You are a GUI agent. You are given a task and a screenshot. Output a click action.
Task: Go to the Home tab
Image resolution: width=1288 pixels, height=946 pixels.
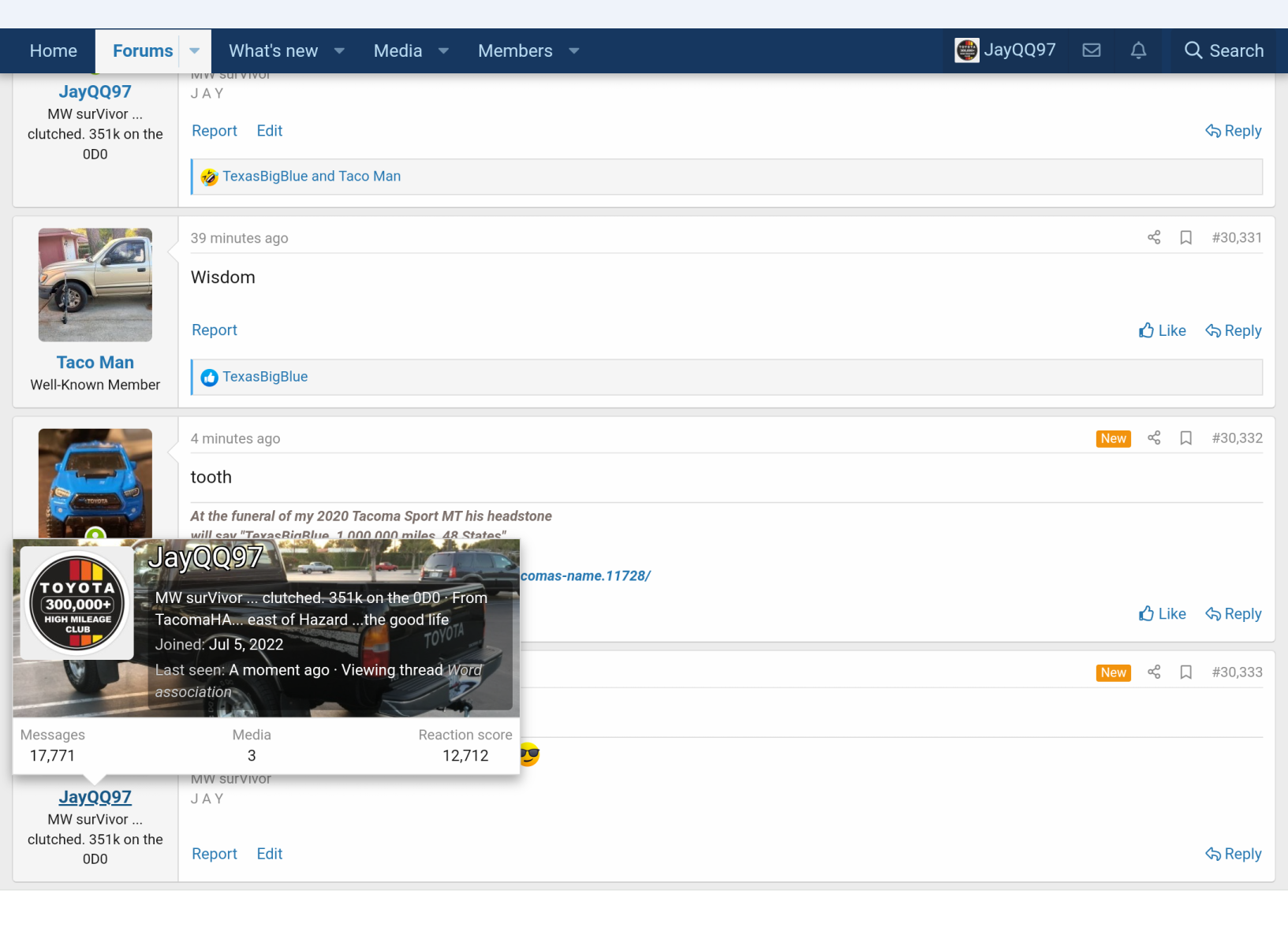pos(54,51)
